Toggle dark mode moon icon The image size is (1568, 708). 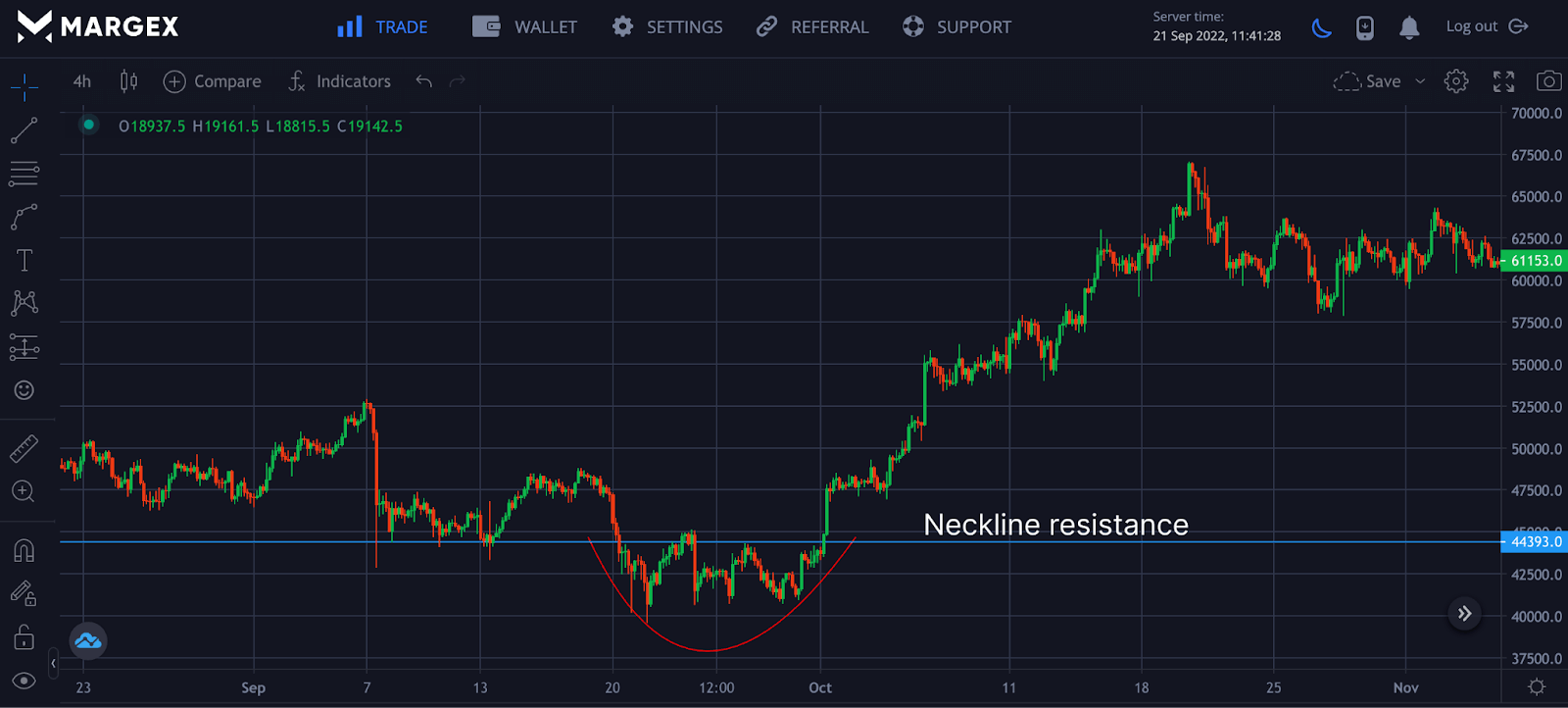[x=1322, y=27]
